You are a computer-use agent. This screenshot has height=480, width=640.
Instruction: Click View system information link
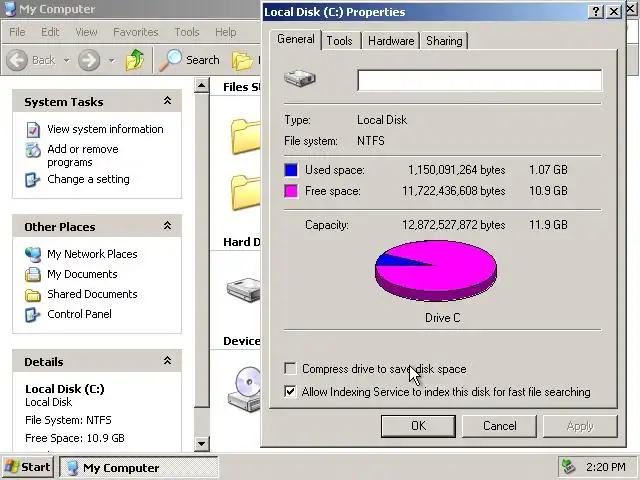[x=105, y=129]
